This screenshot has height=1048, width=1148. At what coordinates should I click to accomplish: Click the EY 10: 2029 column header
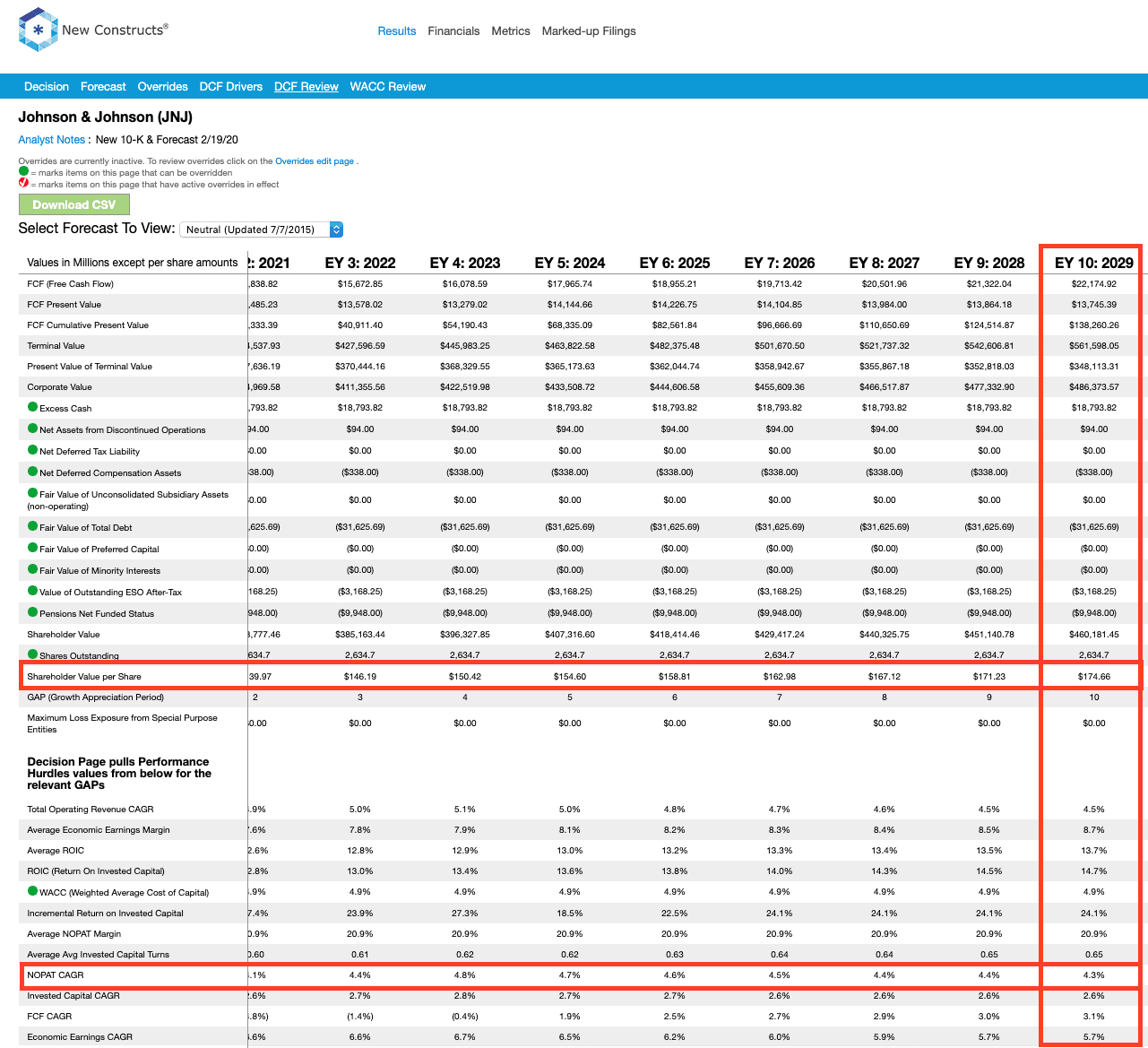[x=1093, y=263]
